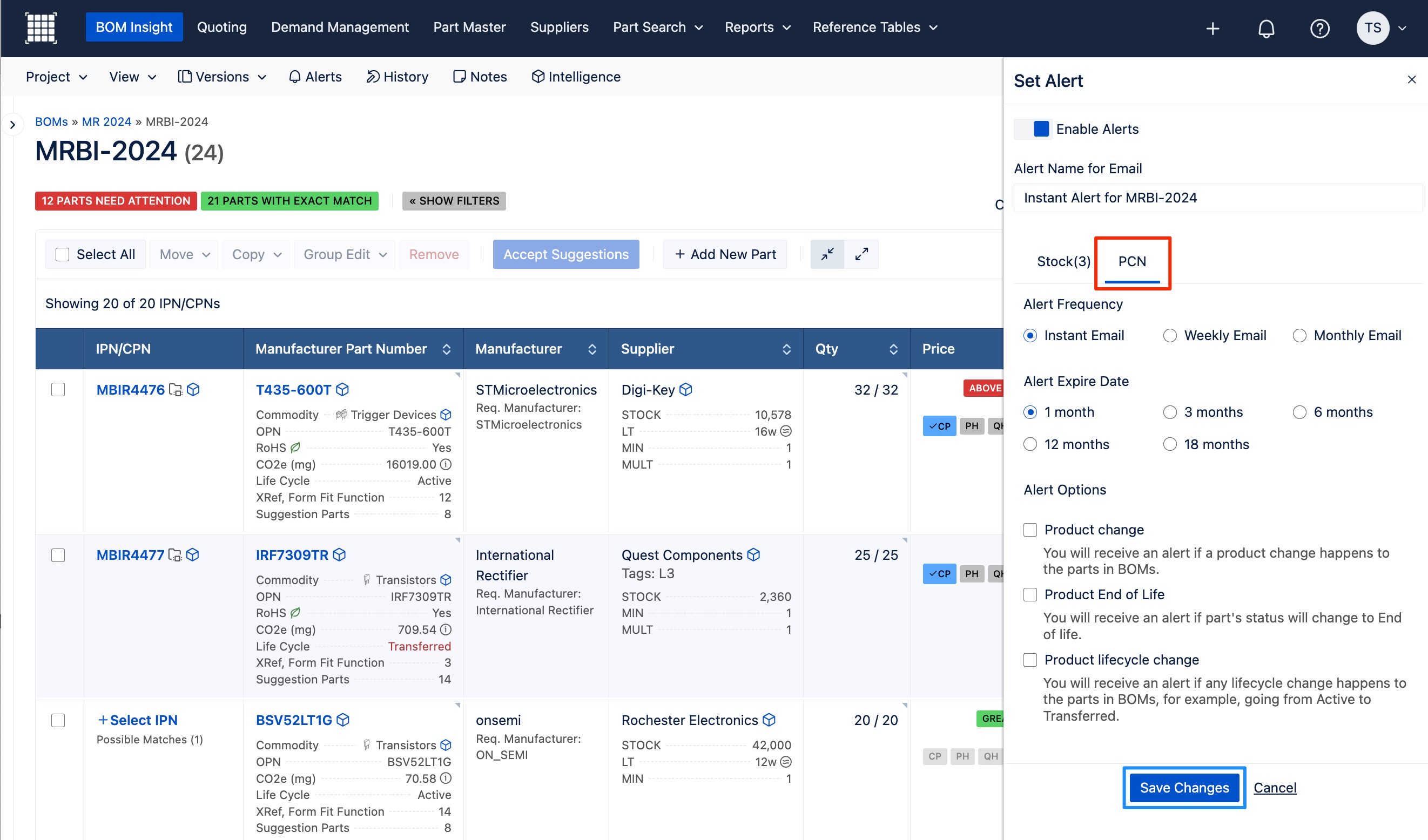Click the expand rows arrows icon

861,254
